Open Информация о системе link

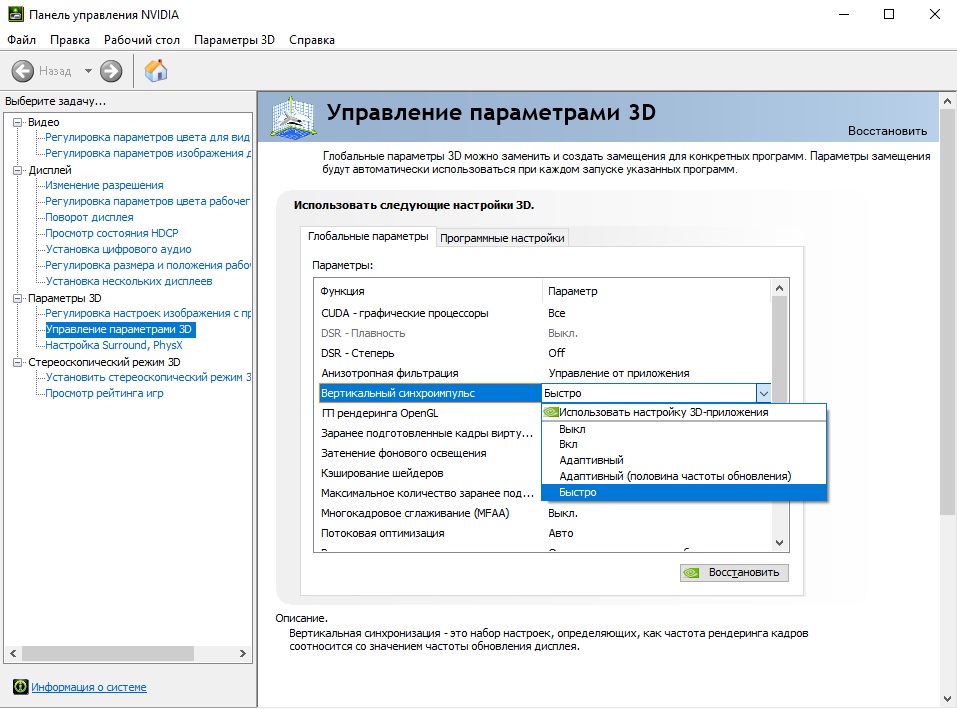pos(89,687)
